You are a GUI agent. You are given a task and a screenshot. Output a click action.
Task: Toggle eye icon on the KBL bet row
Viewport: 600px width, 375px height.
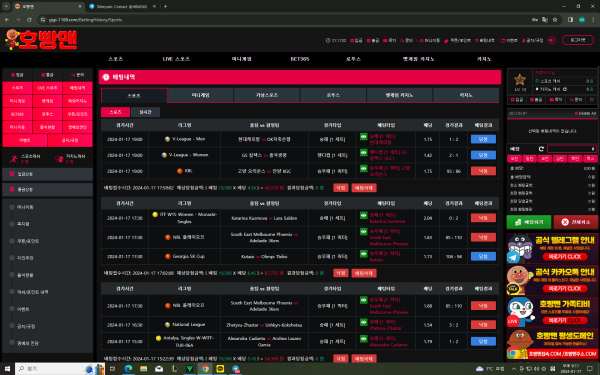(364, 168)
